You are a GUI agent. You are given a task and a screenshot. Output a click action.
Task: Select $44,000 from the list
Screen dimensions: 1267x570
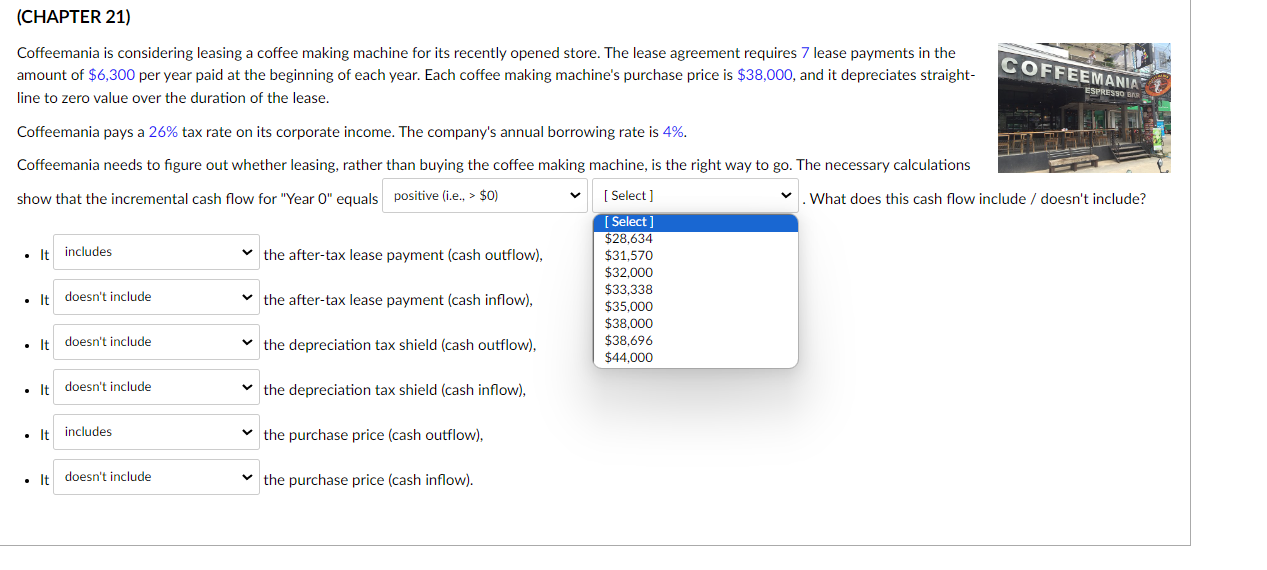tap(696, 358)
